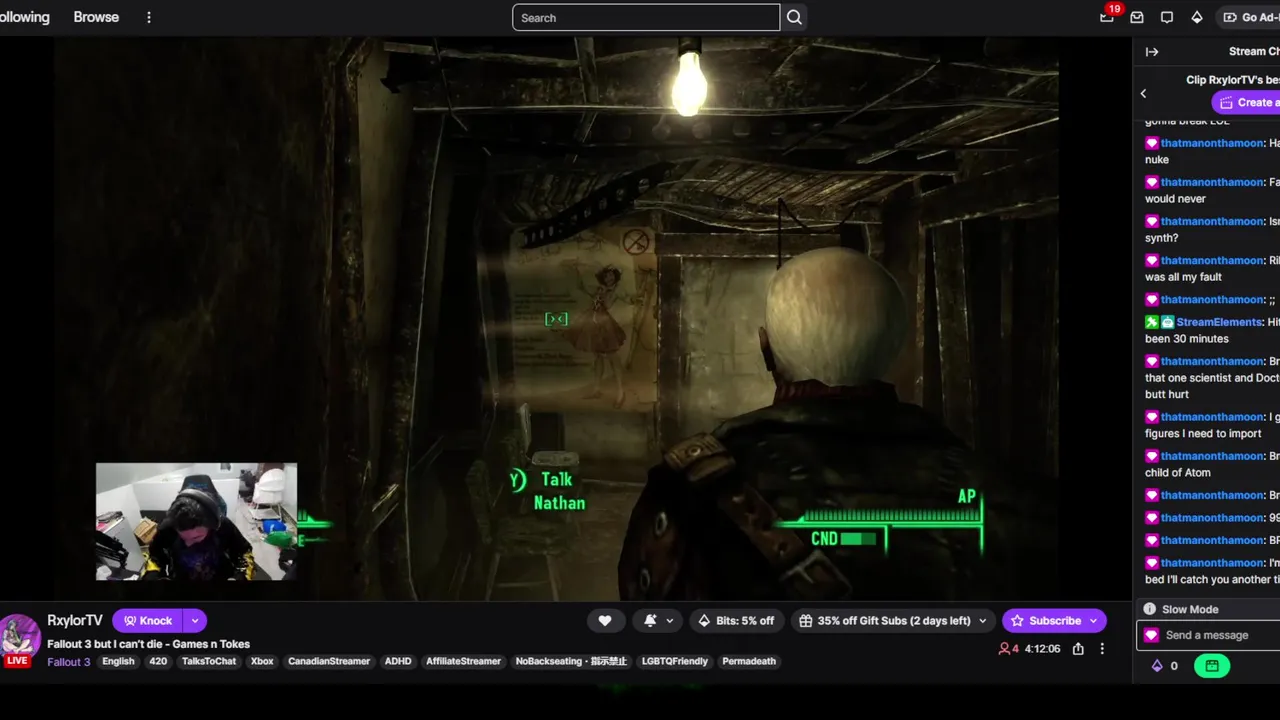Click the 4:12:06 stream uptime text

point(1042,648)
